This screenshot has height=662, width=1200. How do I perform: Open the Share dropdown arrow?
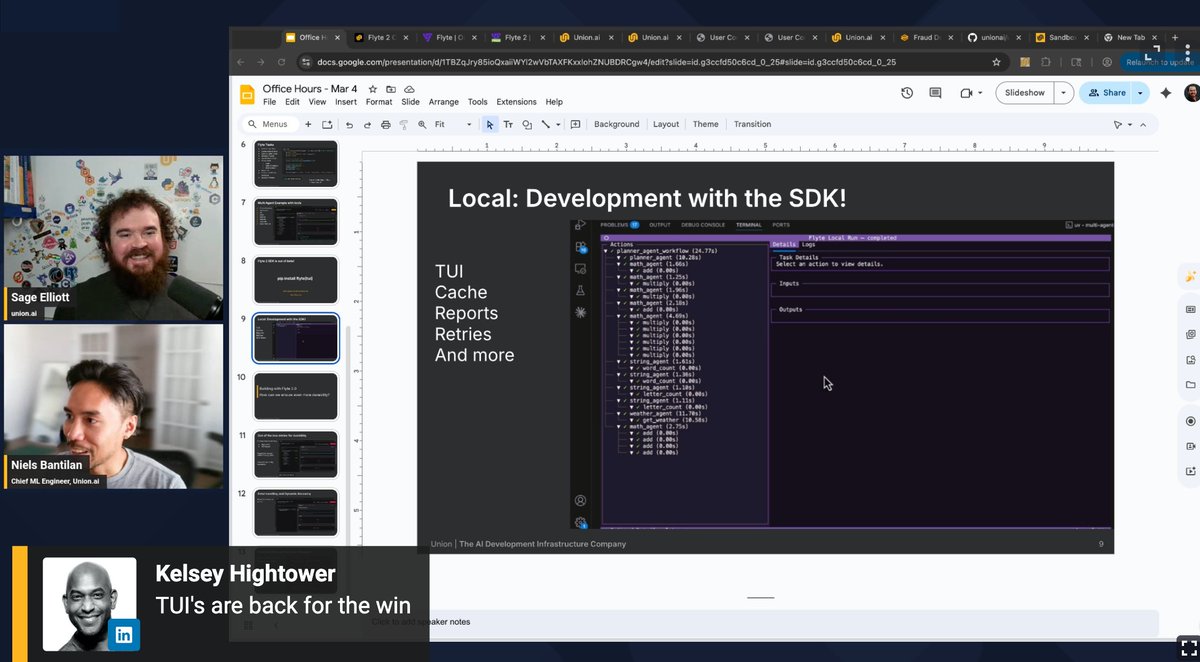coord(1139,93)
